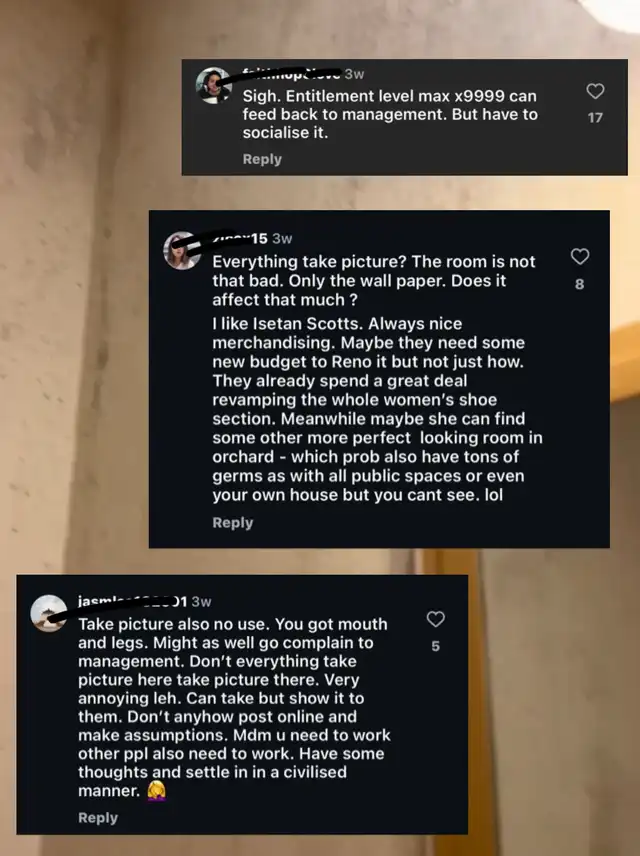Reply to the "civilised manner" comment
The width and height of the screenshot is (640, 856).
tap(98, 817)
